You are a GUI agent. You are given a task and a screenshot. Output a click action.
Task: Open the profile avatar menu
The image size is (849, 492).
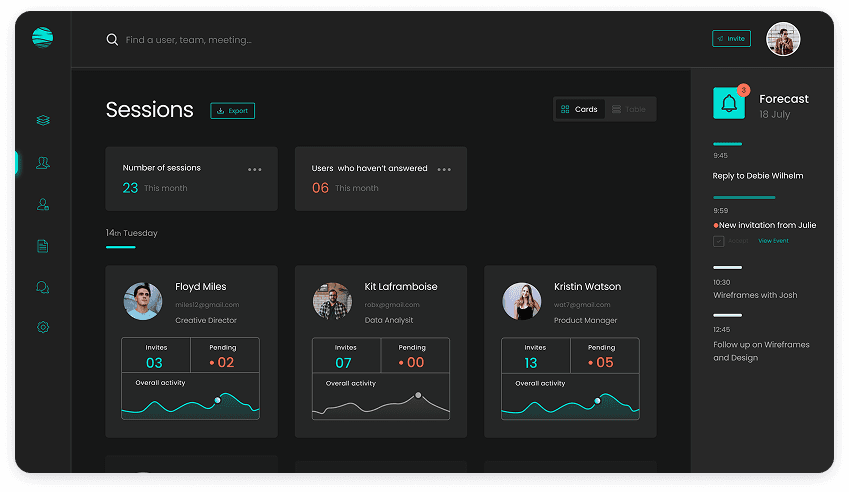(x=783, y=39)
